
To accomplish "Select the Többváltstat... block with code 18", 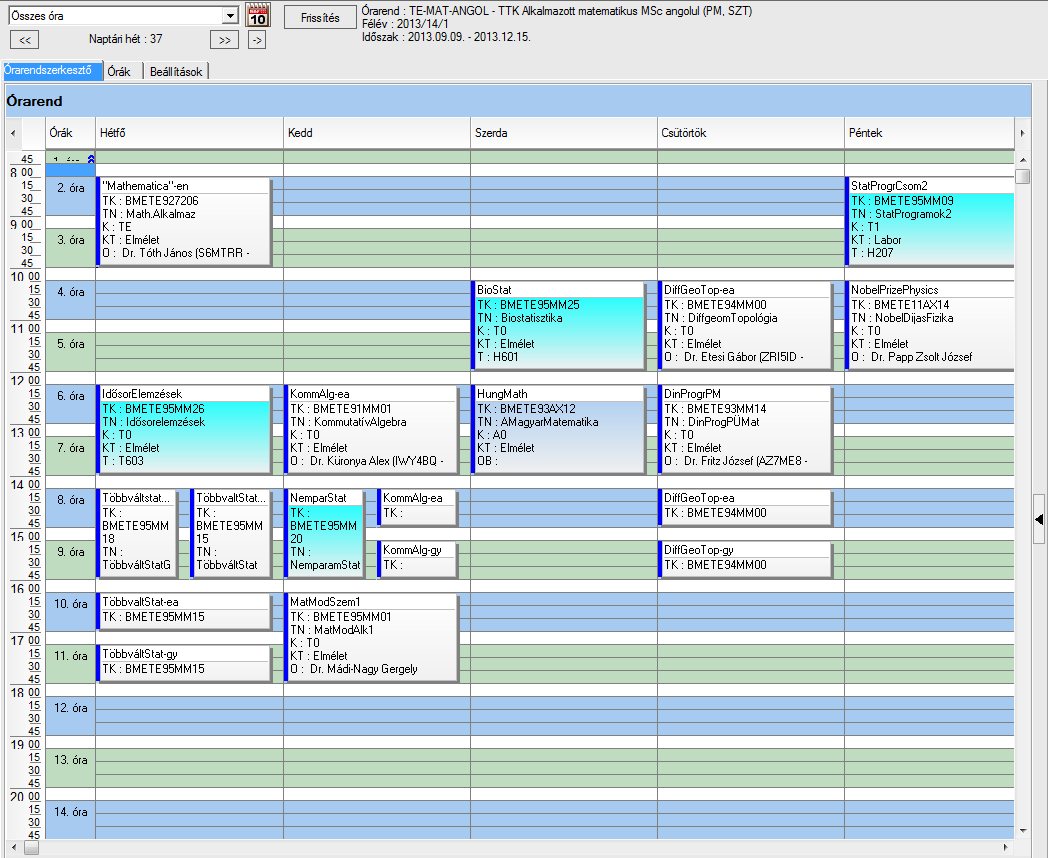I will [138, 534].
